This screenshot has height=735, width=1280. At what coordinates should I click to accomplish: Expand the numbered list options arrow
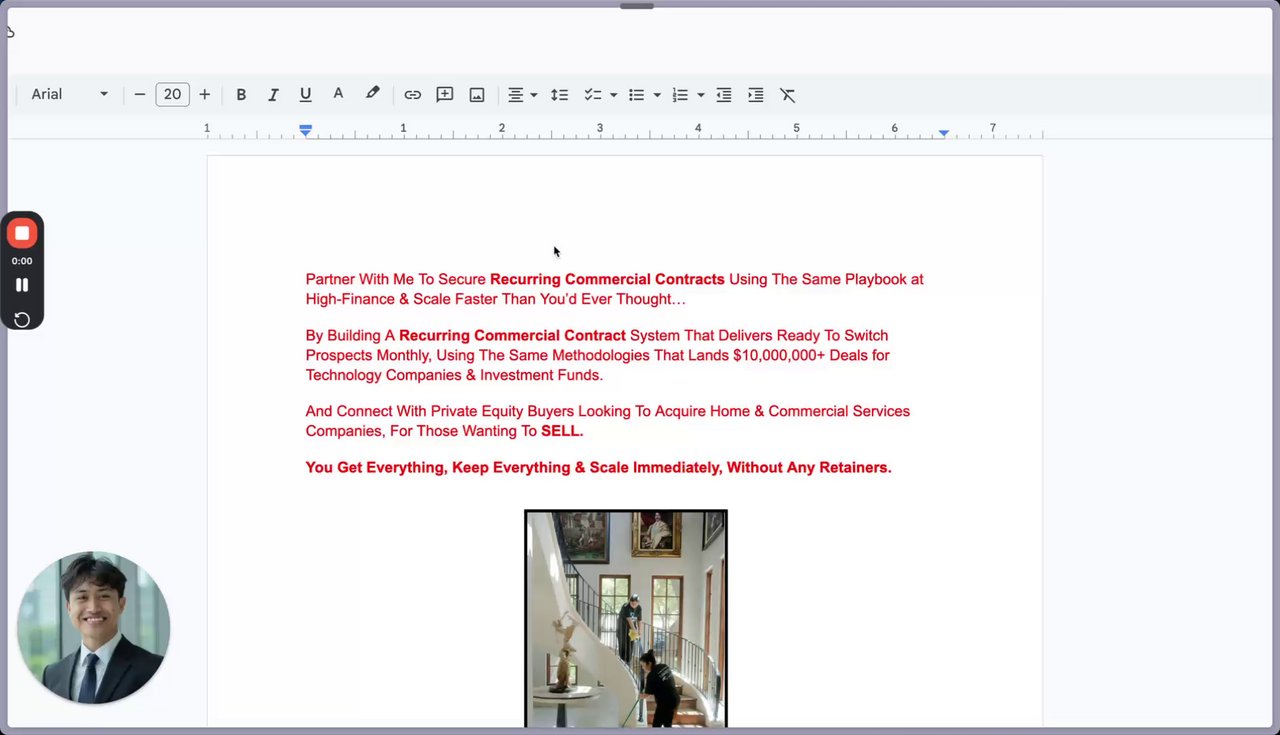(x=700, y=95)
